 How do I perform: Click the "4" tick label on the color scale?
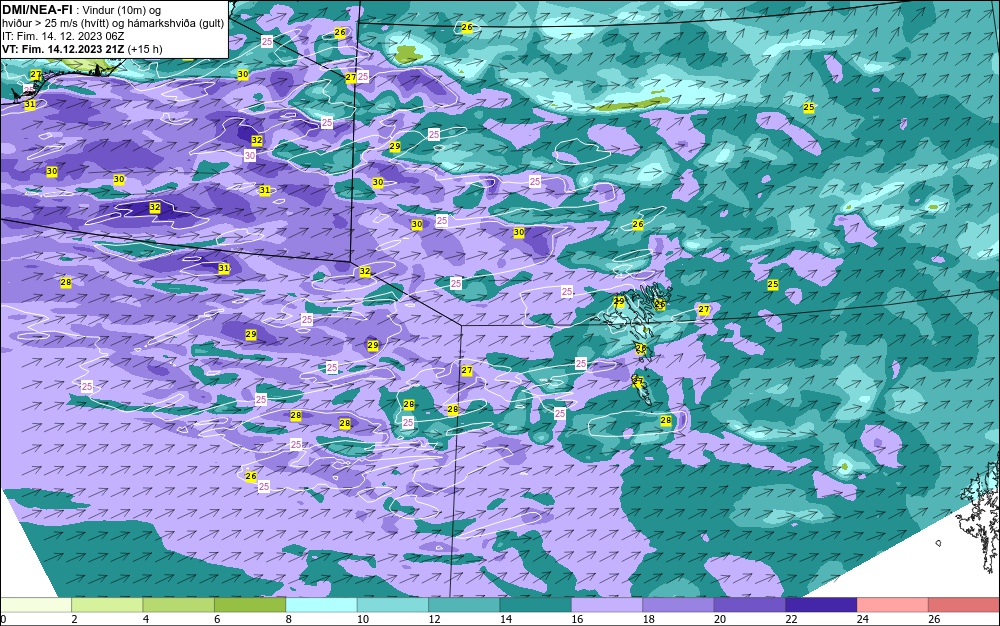(x=146, y=619)
